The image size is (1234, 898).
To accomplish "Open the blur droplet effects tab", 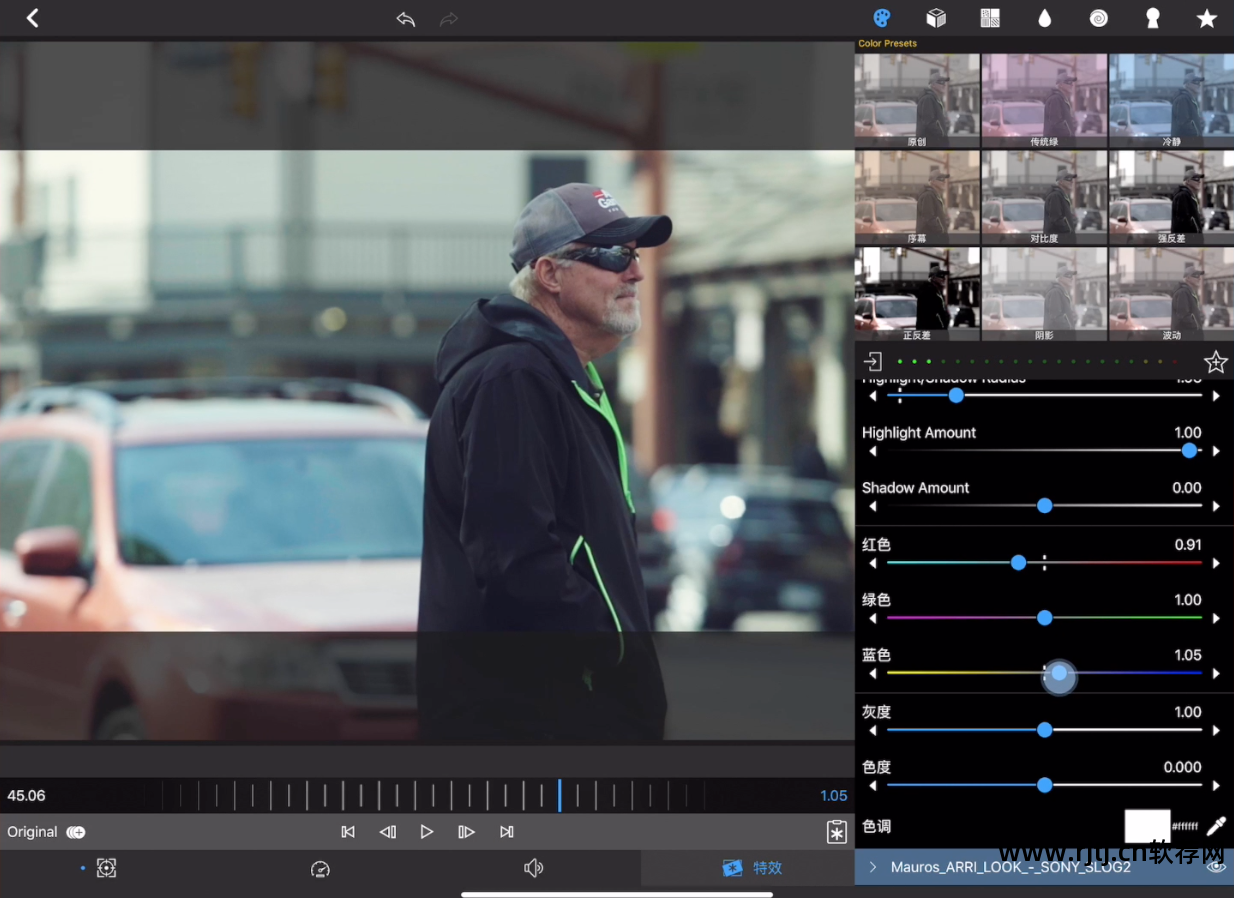I will [1044, 18].
